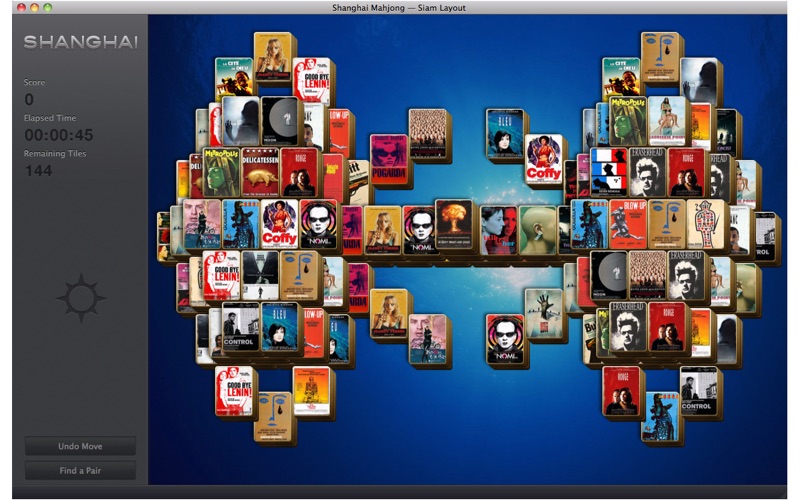Select the tear-face tile at left cluster bottom
The height and width of the screenshot is (500, 800).
272,416
